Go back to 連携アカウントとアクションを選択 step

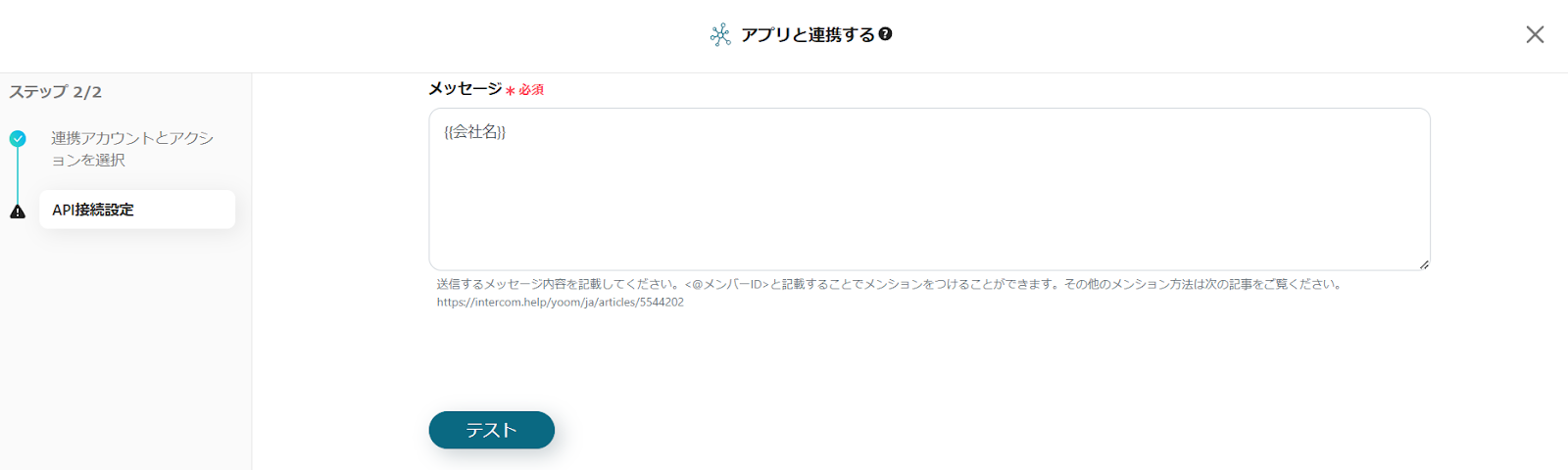[x=132, y=149]
